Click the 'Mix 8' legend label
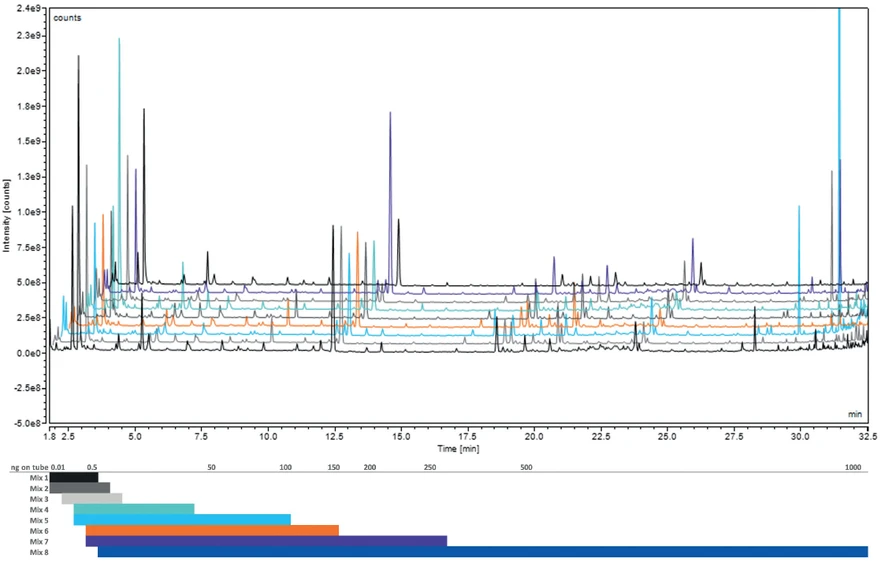The image size is (885, 566). pos(39,552)
